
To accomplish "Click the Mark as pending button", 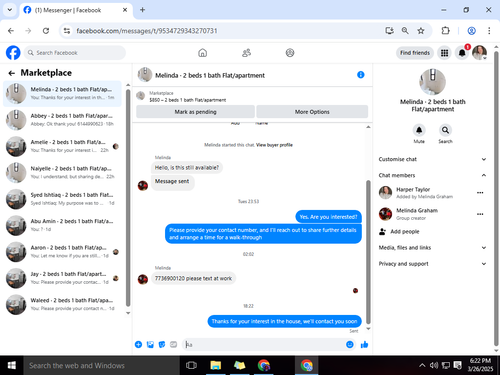I will tap(195, 112).
